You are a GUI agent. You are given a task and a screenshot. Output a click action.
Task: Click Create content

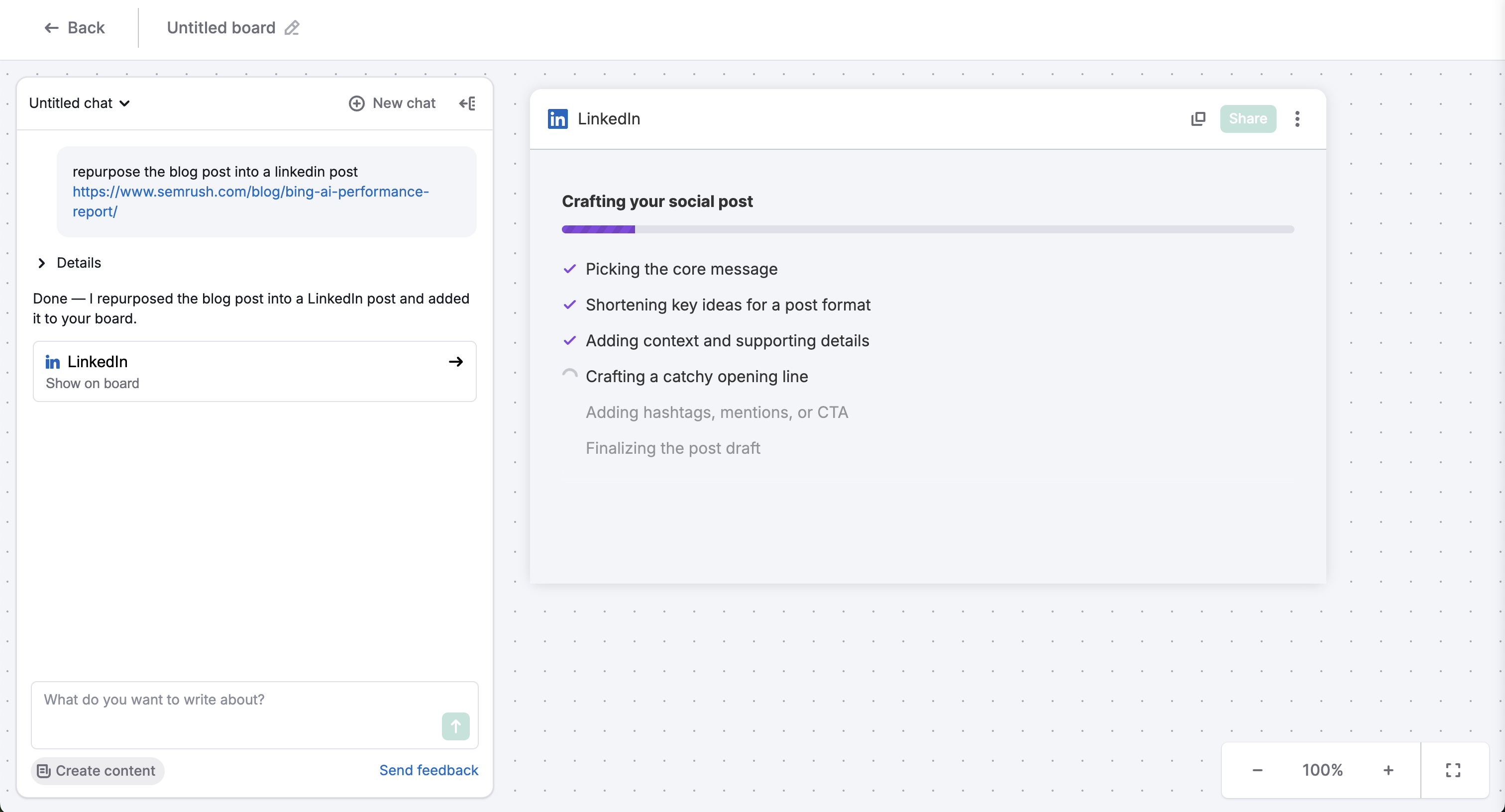96,771
